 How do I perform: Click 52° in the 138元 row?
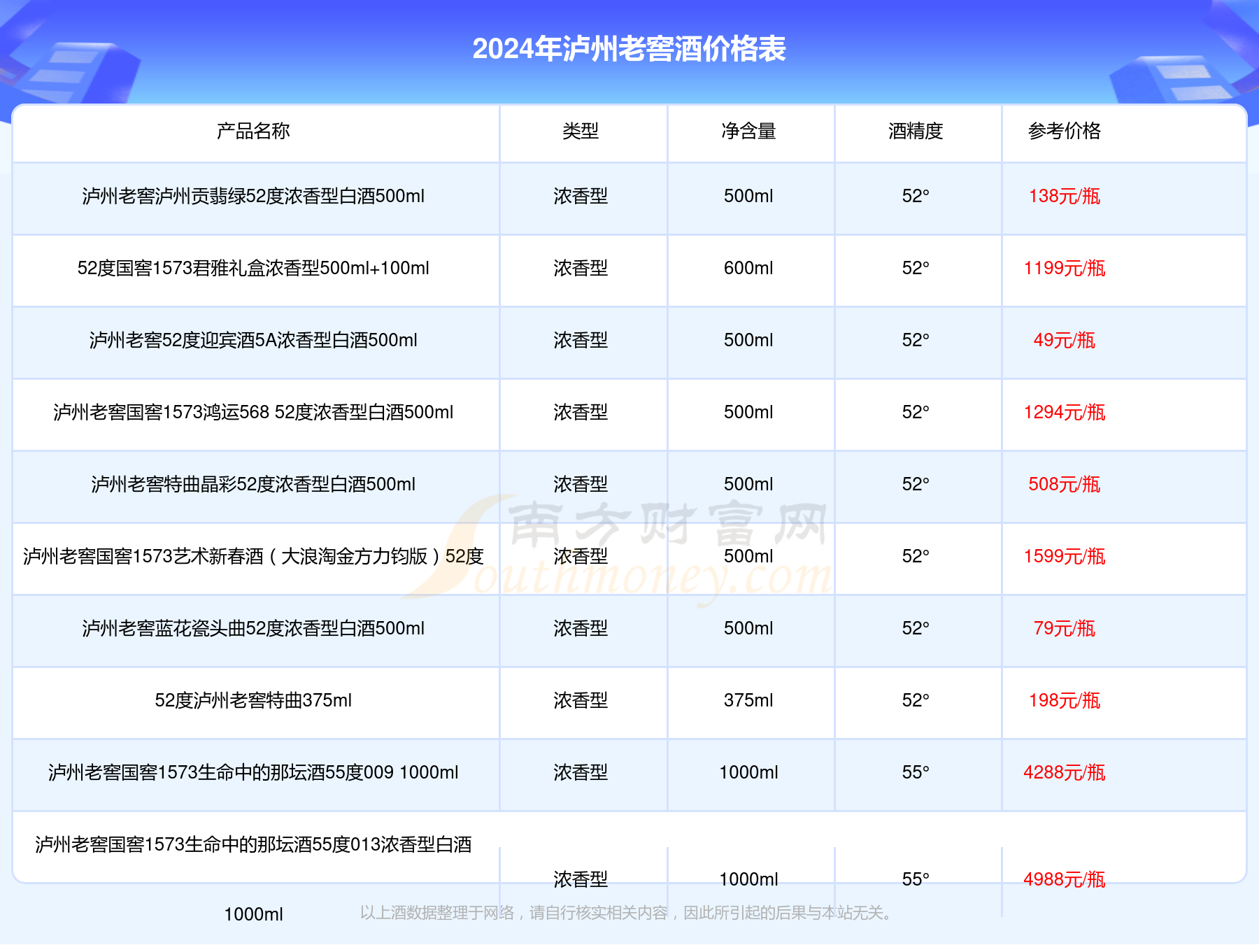[916, 197]
